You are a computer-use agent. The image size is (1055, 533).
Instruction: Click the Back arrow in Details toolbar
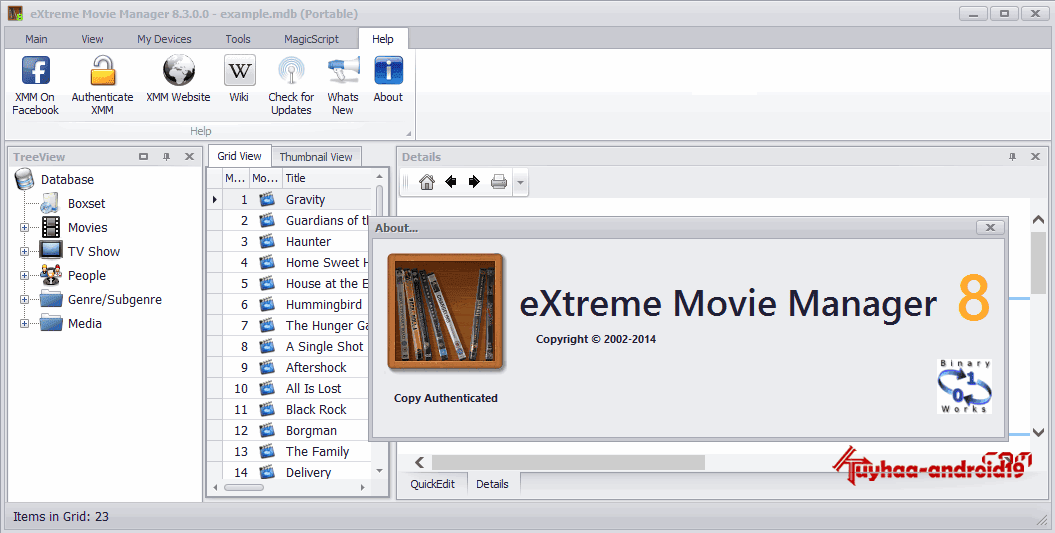point(451,182)
